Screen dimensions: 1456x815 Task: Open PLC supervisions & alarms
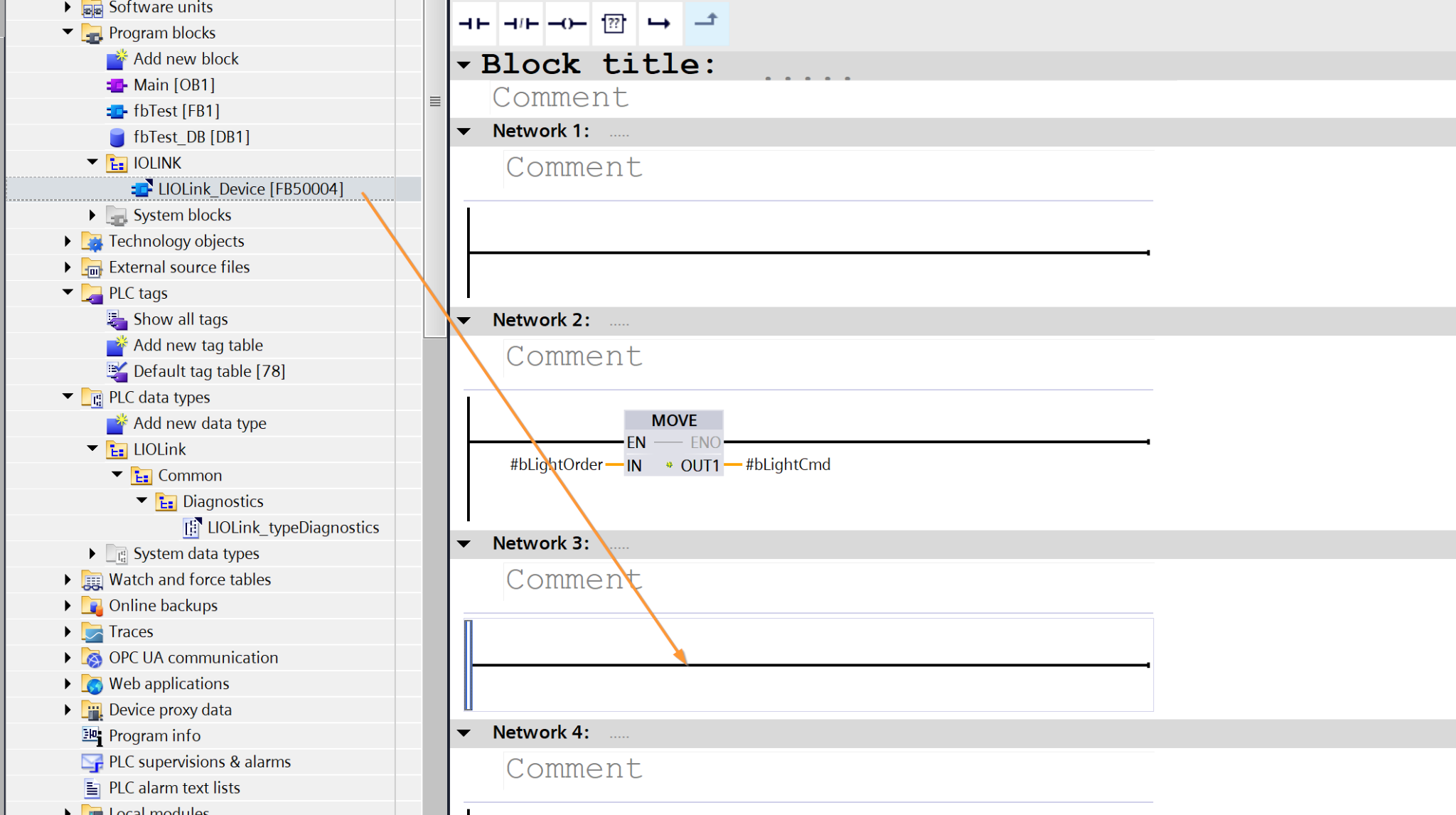[x=199, y=762]
